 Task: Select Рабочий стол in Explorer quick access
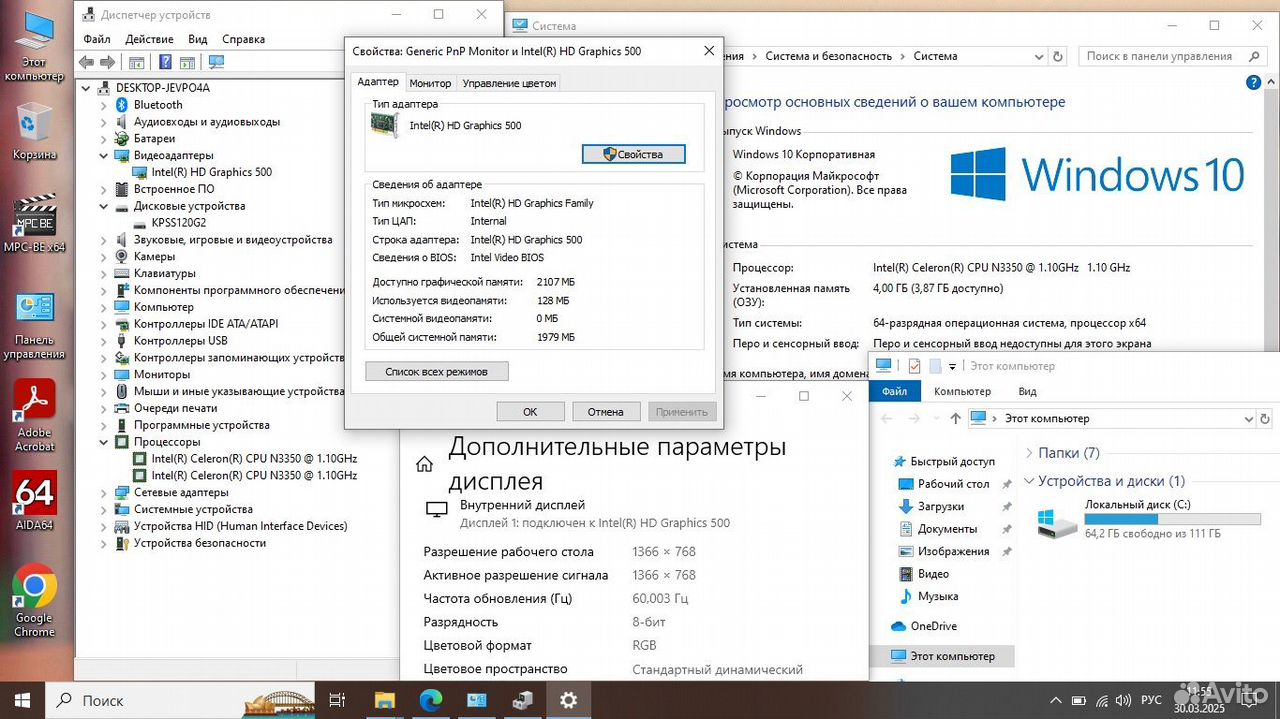click(x=953, y=484)
